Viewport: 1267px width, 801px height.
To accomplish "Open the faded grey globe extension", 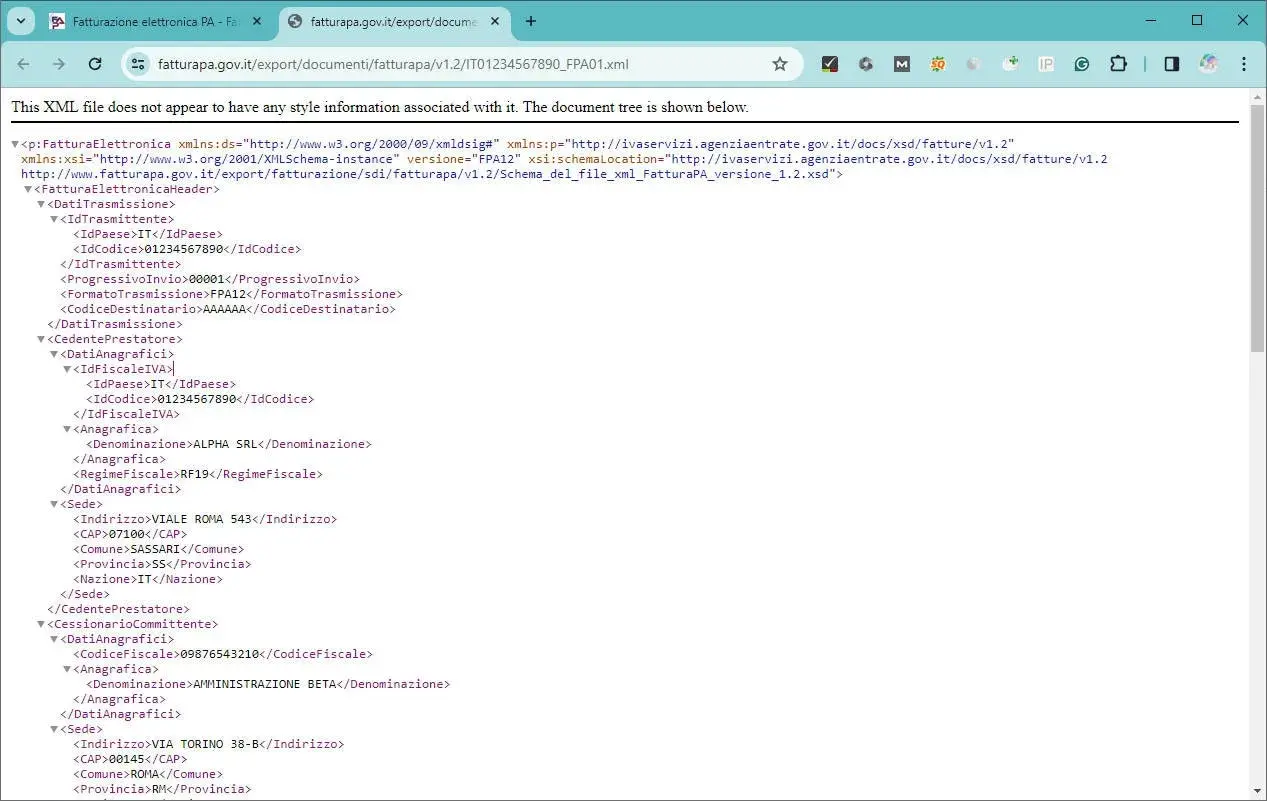I will [x=974, y=64].
